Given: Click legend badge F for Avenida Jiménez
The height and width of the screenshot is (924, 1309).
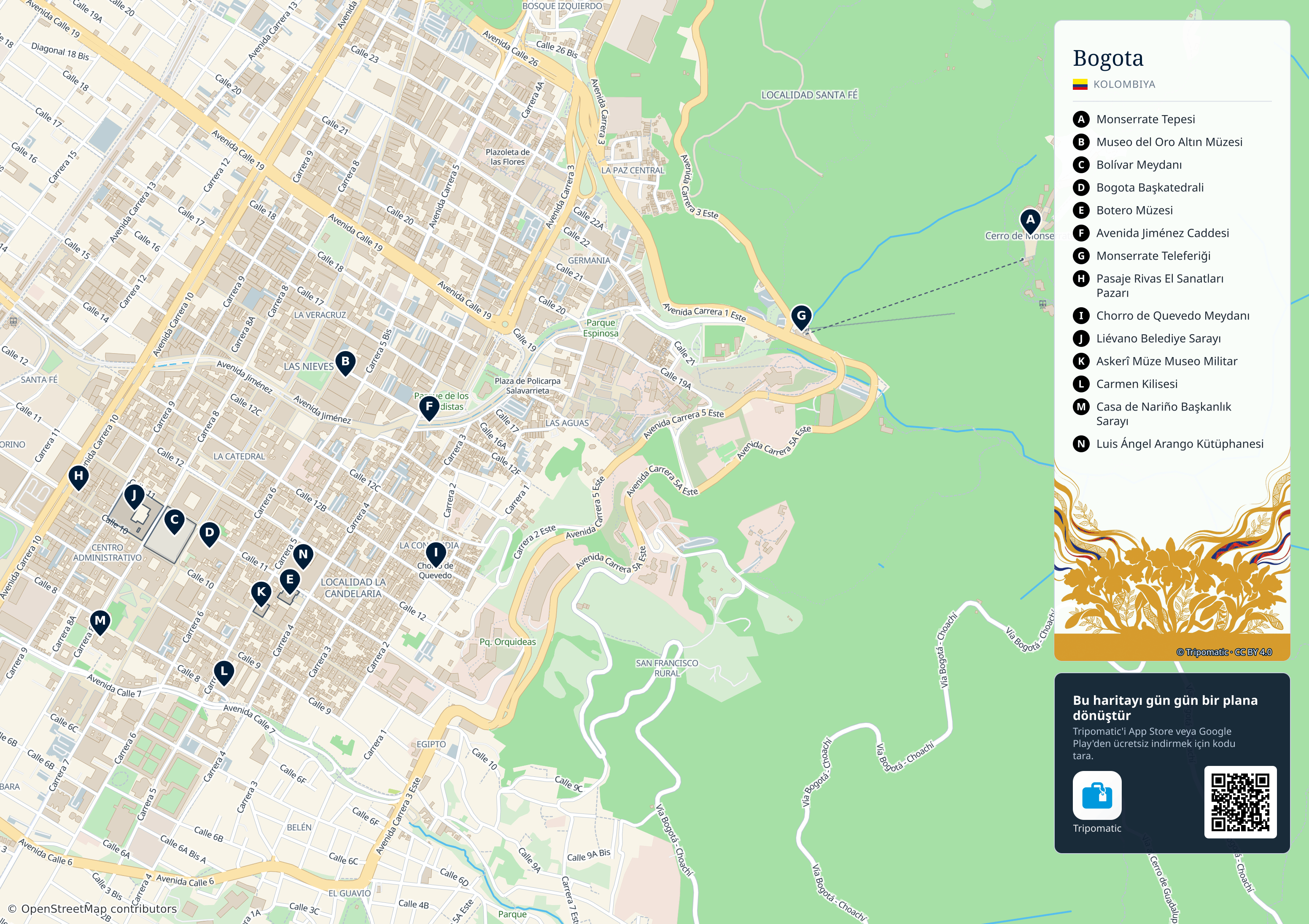Looking at the screenshot, I should click(1081, 233).
